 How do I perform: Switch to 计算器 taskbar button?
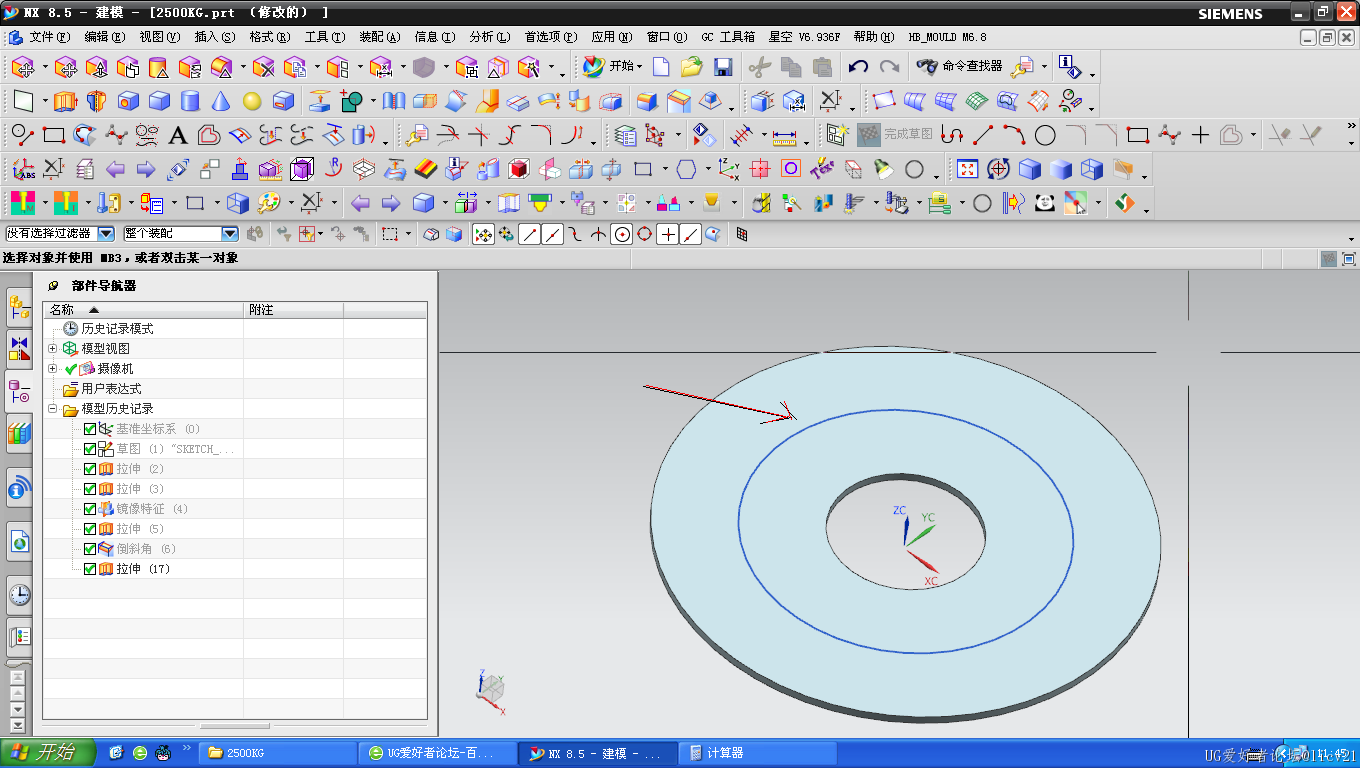757,753
